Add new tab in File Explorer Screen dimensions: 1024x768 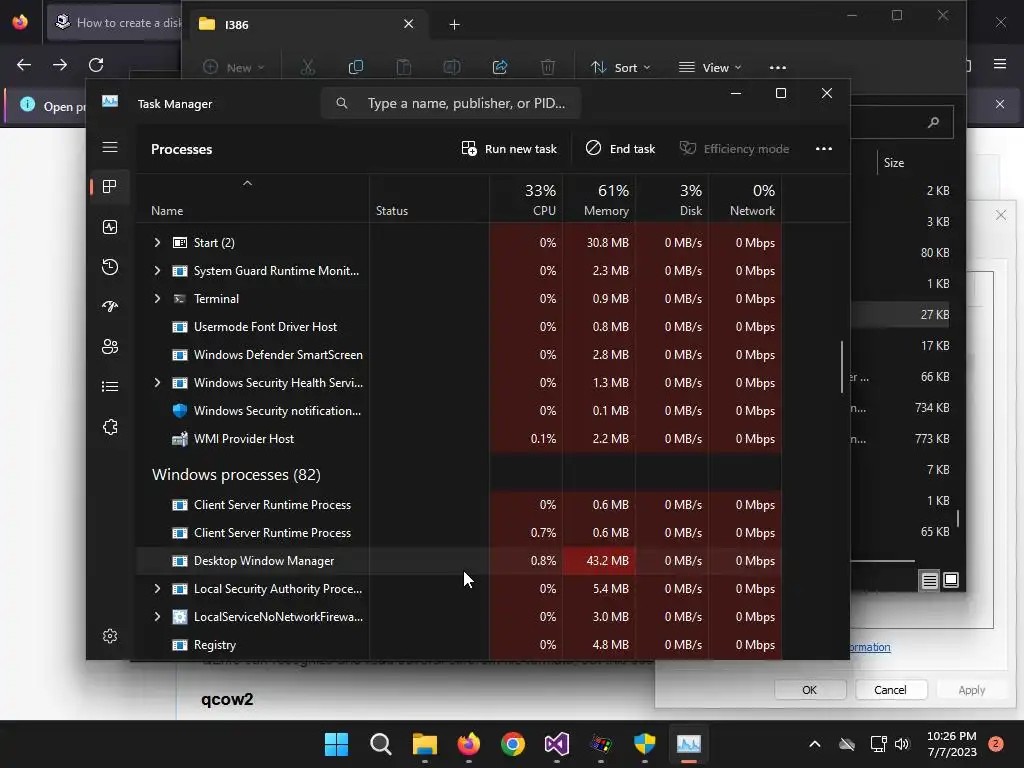455,25
